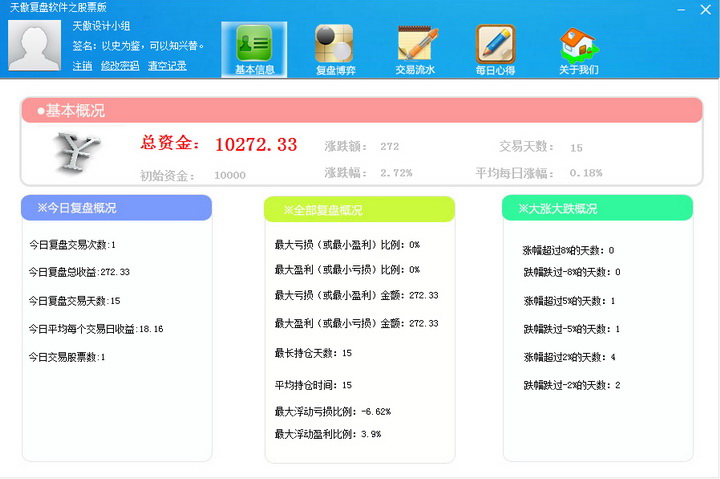
Task: Click the 基本概况 section header
Action: 362,110
